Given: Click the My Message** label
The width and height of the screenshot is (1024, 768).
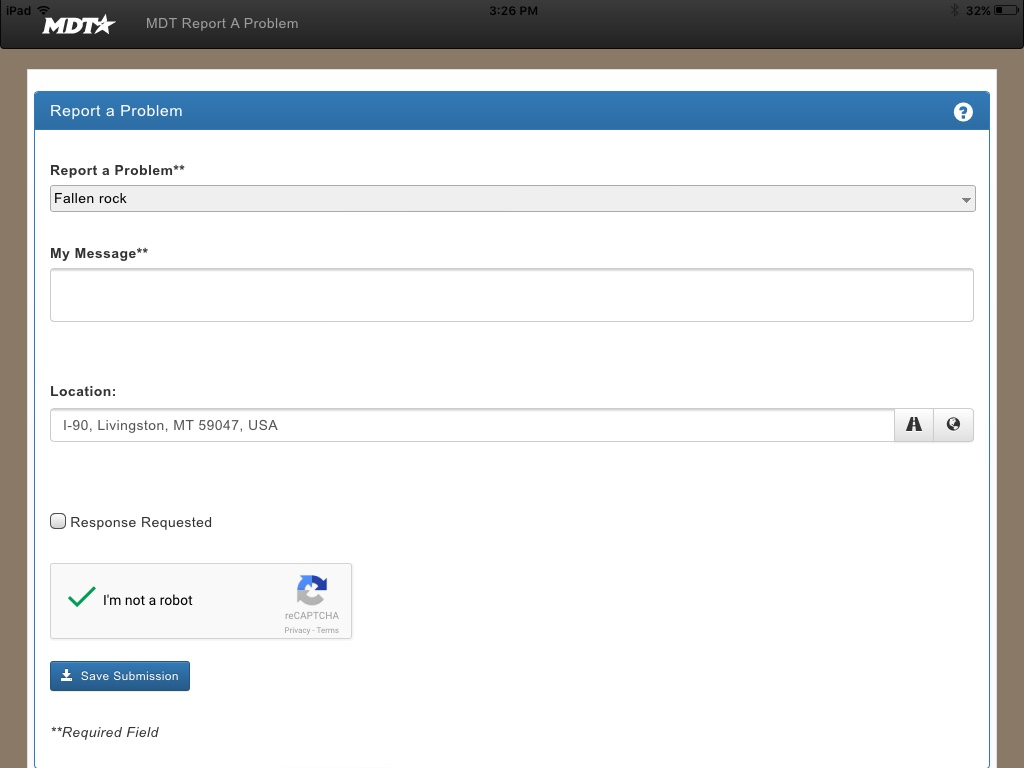Looking at the screenshot, I should click(99, 253).
